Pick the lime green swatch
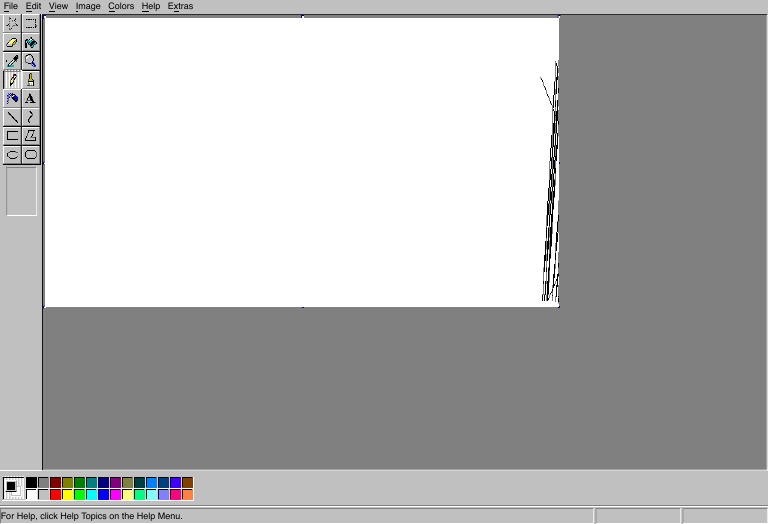The height and width of the screenshot is (524, 768). pos(79,495)
